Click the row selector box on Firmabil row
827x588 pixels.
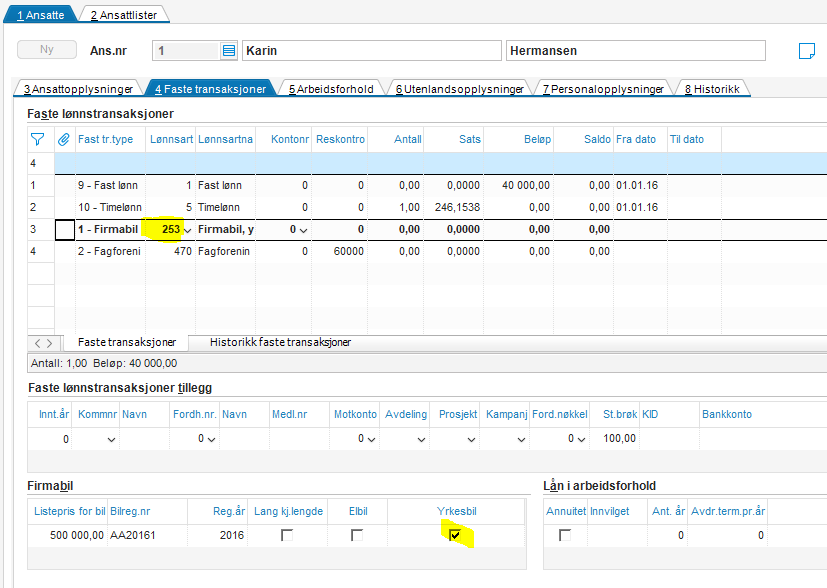coord(64,230)
